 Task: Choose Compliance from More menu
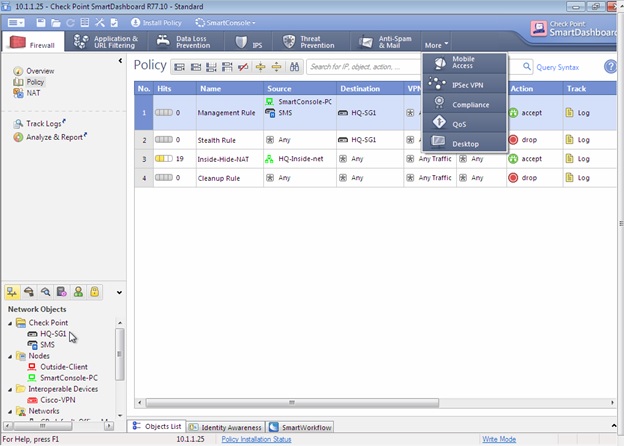click(x=465, y=103)
